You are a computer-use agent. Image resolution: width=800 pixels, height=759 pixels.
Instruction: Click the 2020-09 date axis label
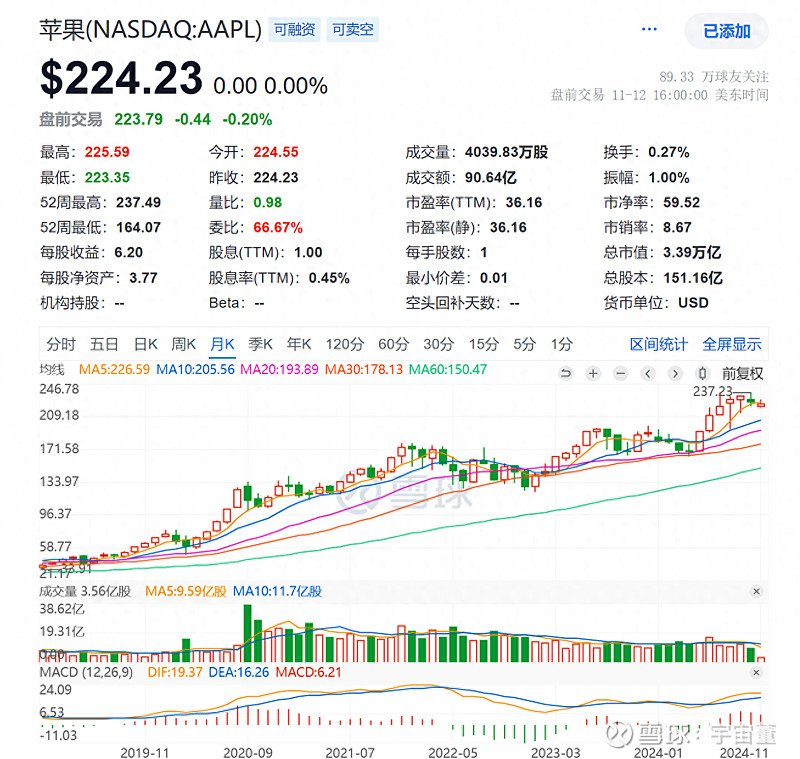click(x=248, y=752)
